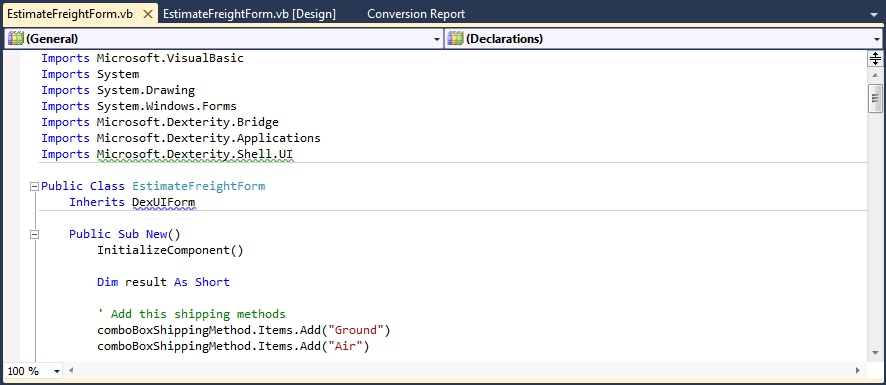
Task: Click the editor split window handle
Action: [x=875, y=58]
